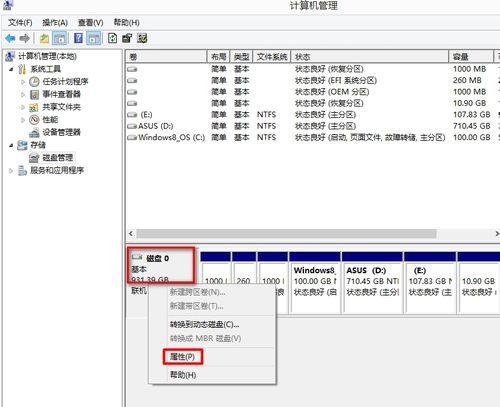The height and width of the screenshot is (407, 500).
Task: Click the blue Back arrow toolbar icon
Action: pos(10,39)
